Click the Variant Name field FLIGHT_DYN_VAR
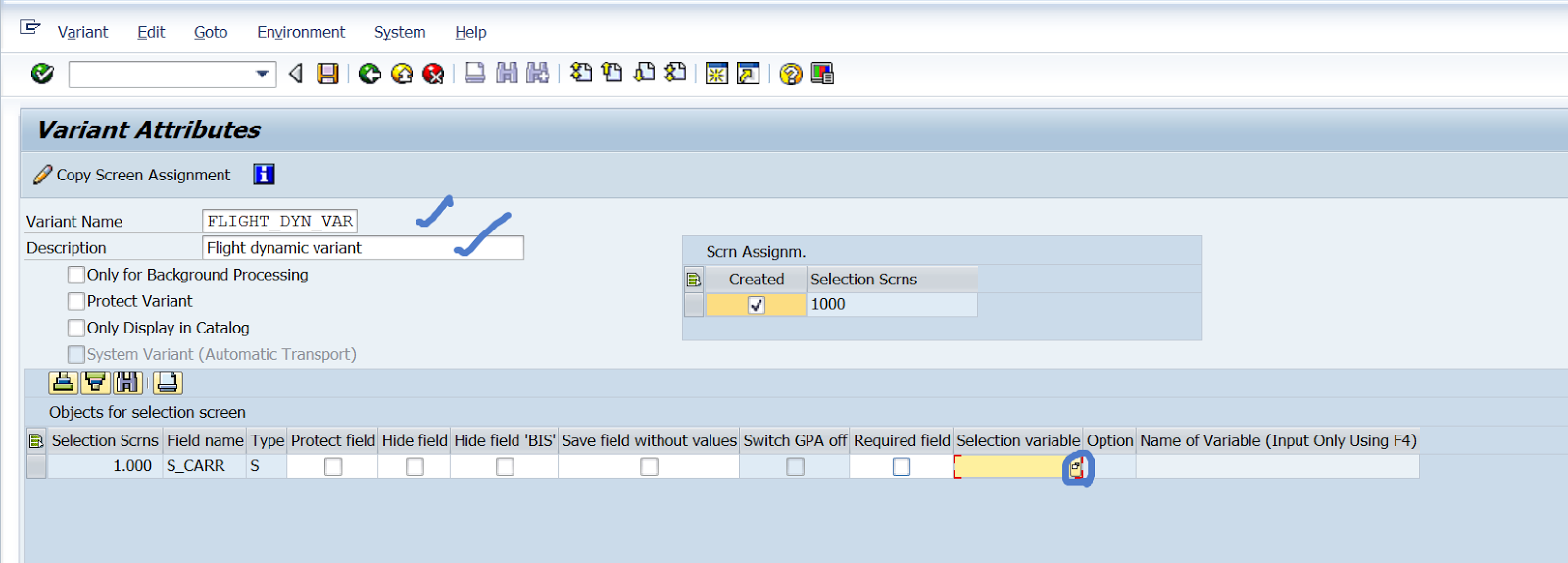Viewport: 1568px width, 563px height. (x=279, y=221)
